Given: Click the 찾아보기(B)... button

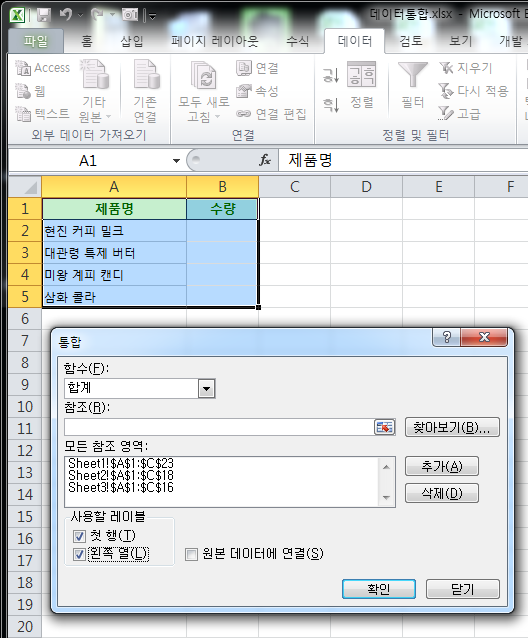Looking at the screenshot, I should click(452, 427).
